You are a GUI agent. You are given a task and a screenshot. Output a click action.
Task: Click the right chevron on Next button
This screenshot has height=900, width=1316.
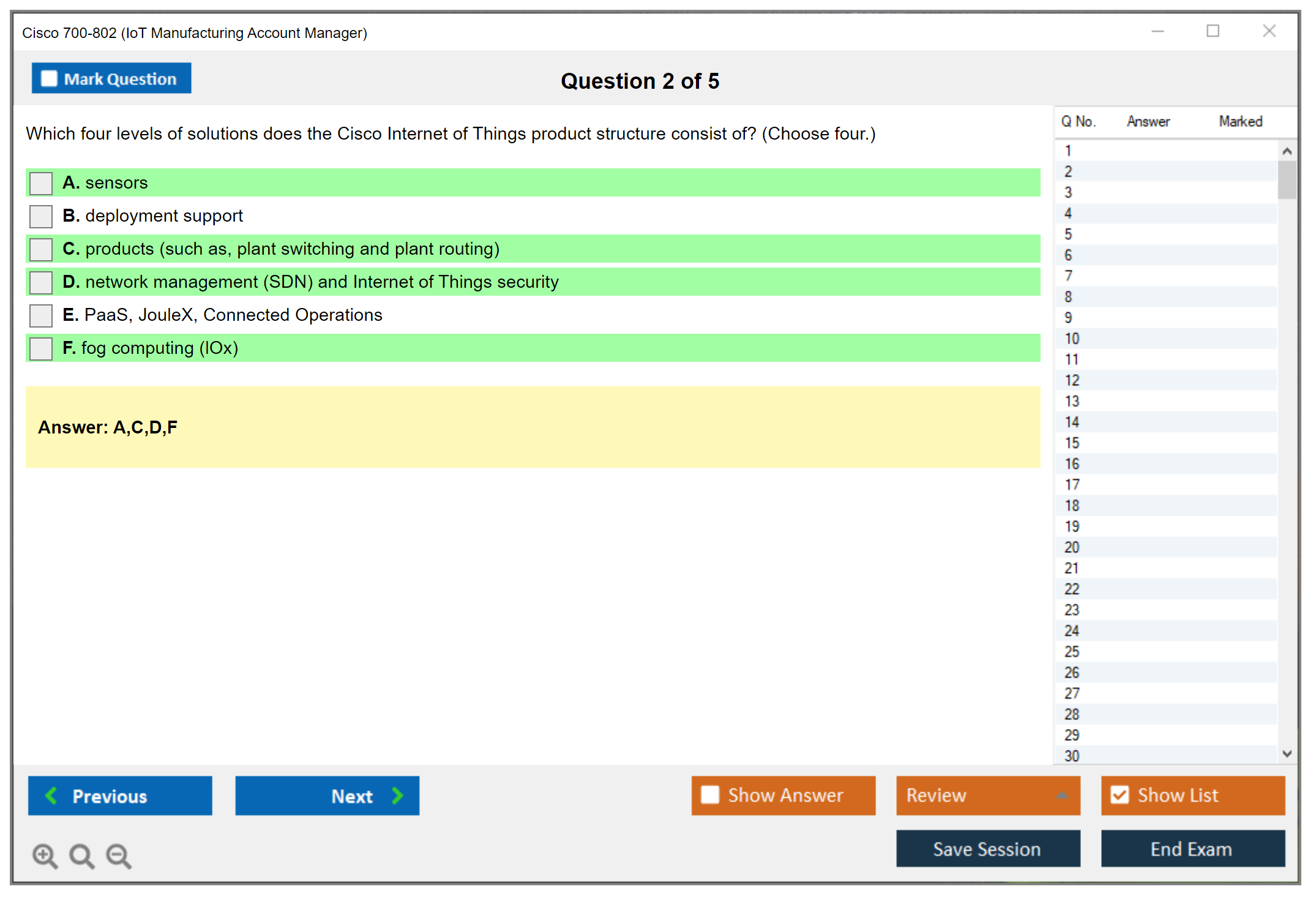pos(397,795)
